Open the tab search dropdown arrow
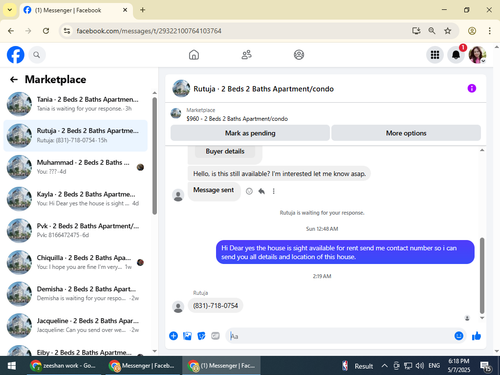 tap(10, 10)
